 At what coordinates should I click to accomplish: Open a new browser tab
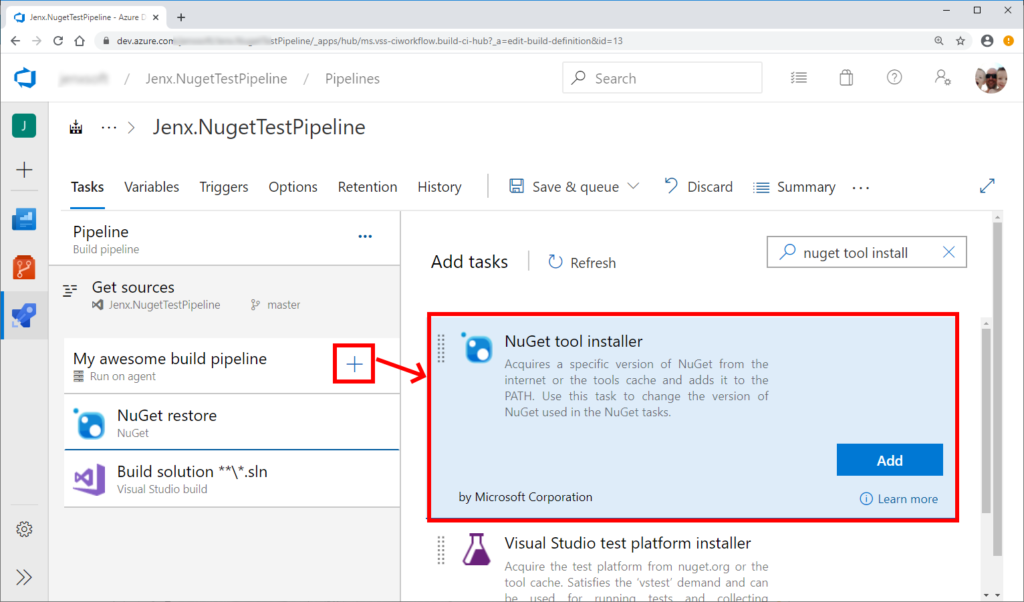(x=181, y=18)
